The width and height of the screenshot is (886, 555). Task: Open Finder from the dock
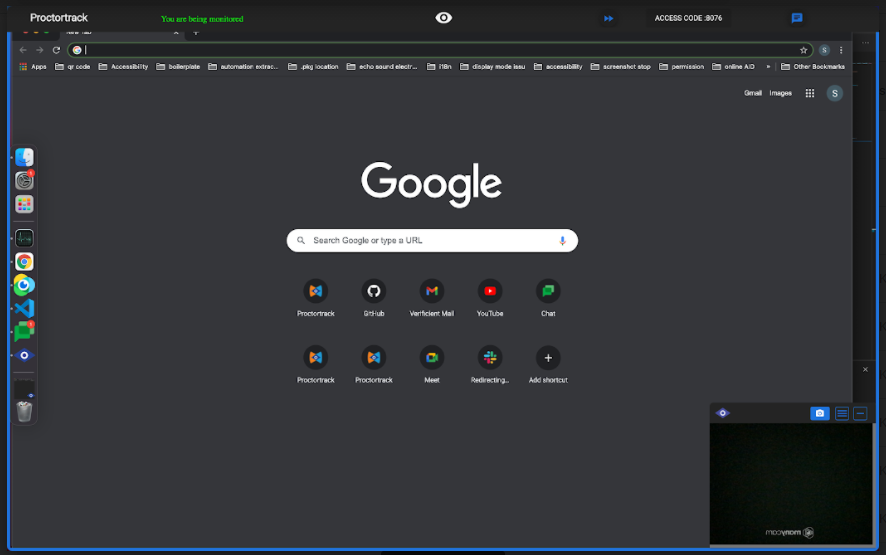(24, 158)
